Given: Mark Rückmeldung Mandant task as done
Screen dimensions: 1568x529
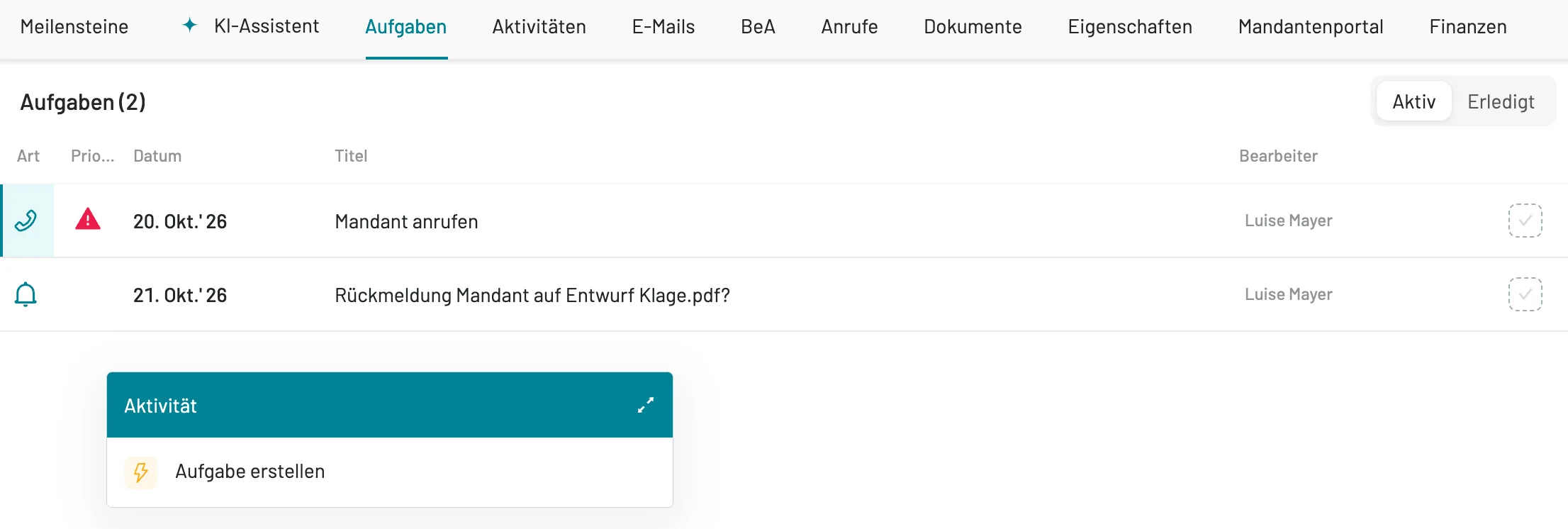Looking at the screenshot, I should point(1525,294).
